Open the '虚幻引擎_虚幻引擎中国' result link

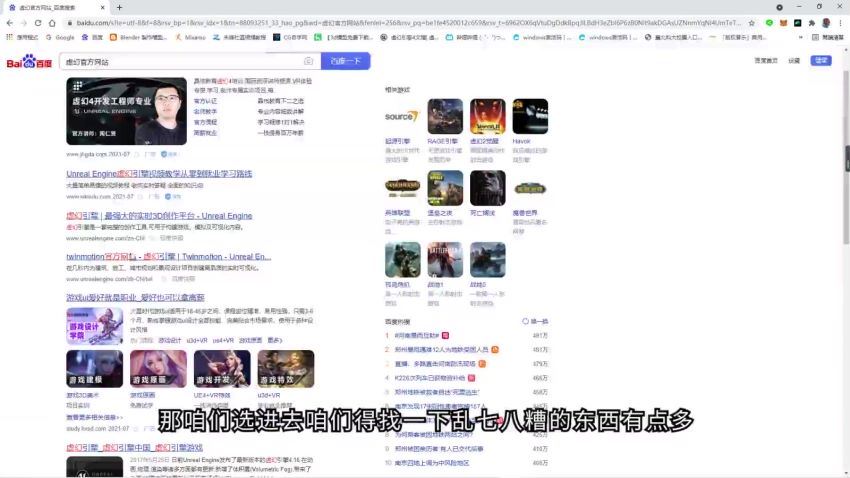click(x=134, y=448)
